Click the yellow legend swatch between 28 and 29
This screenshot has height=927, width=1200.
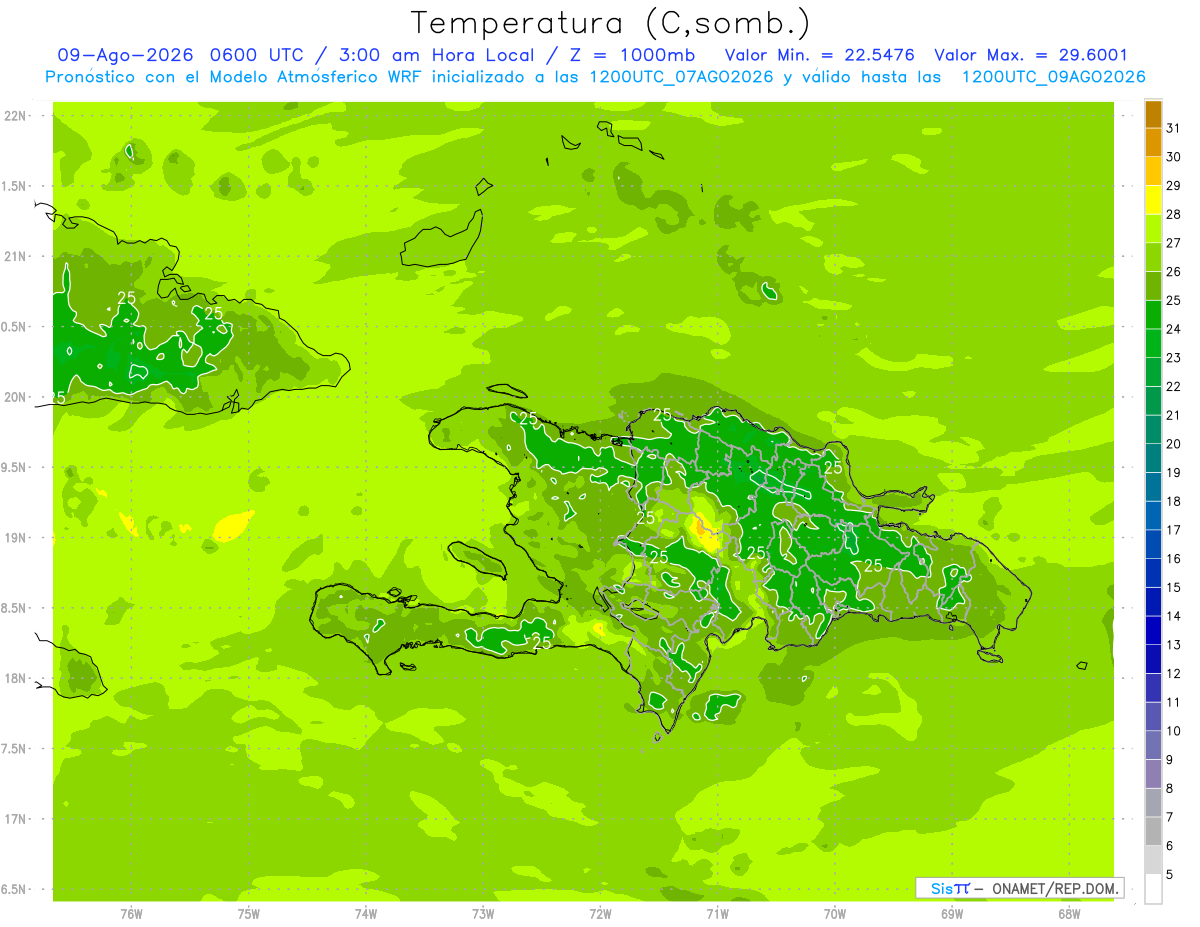click(1153, 200)
